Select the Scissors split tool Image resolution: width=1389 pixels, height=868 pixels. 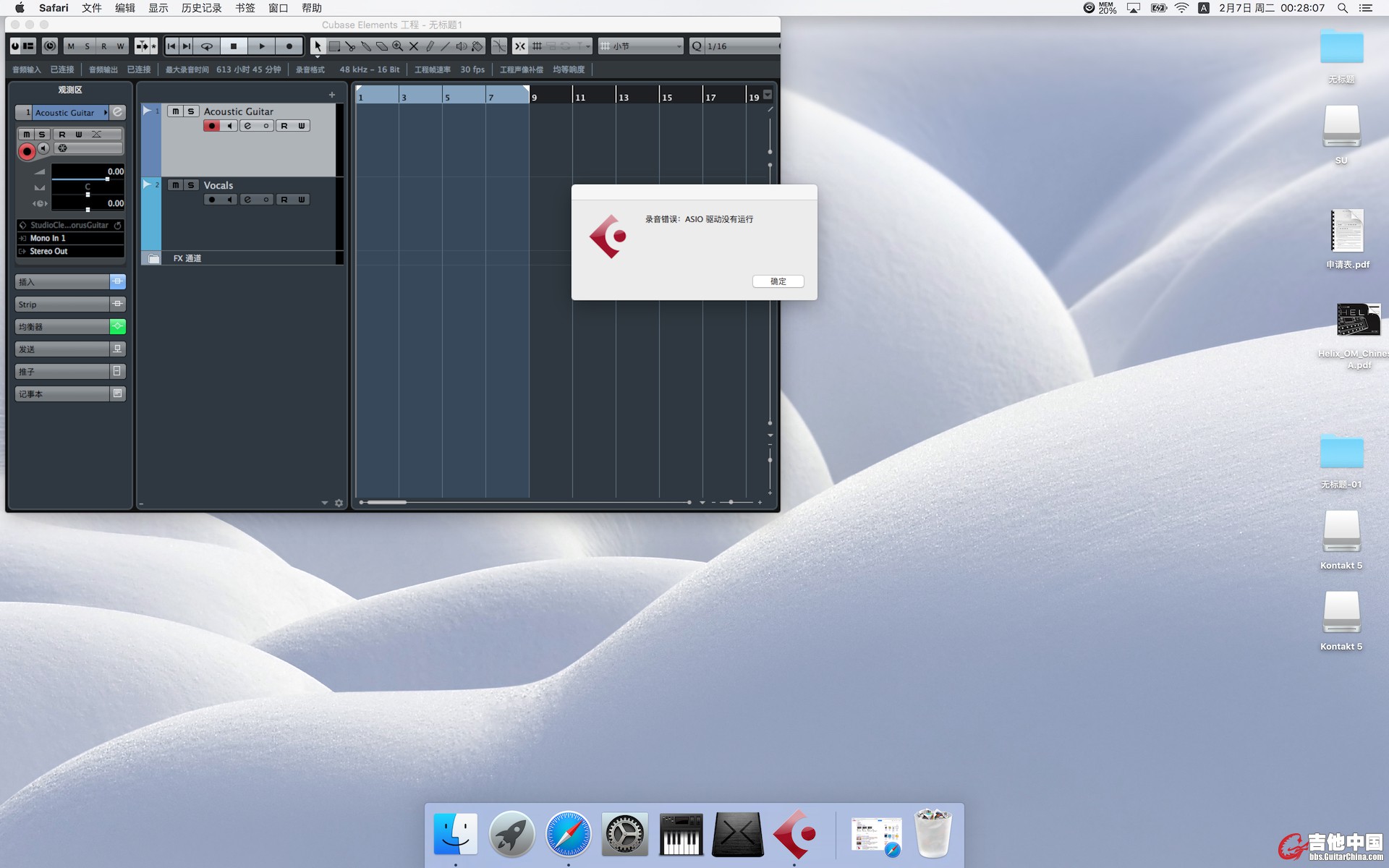(x=350, y=46)
